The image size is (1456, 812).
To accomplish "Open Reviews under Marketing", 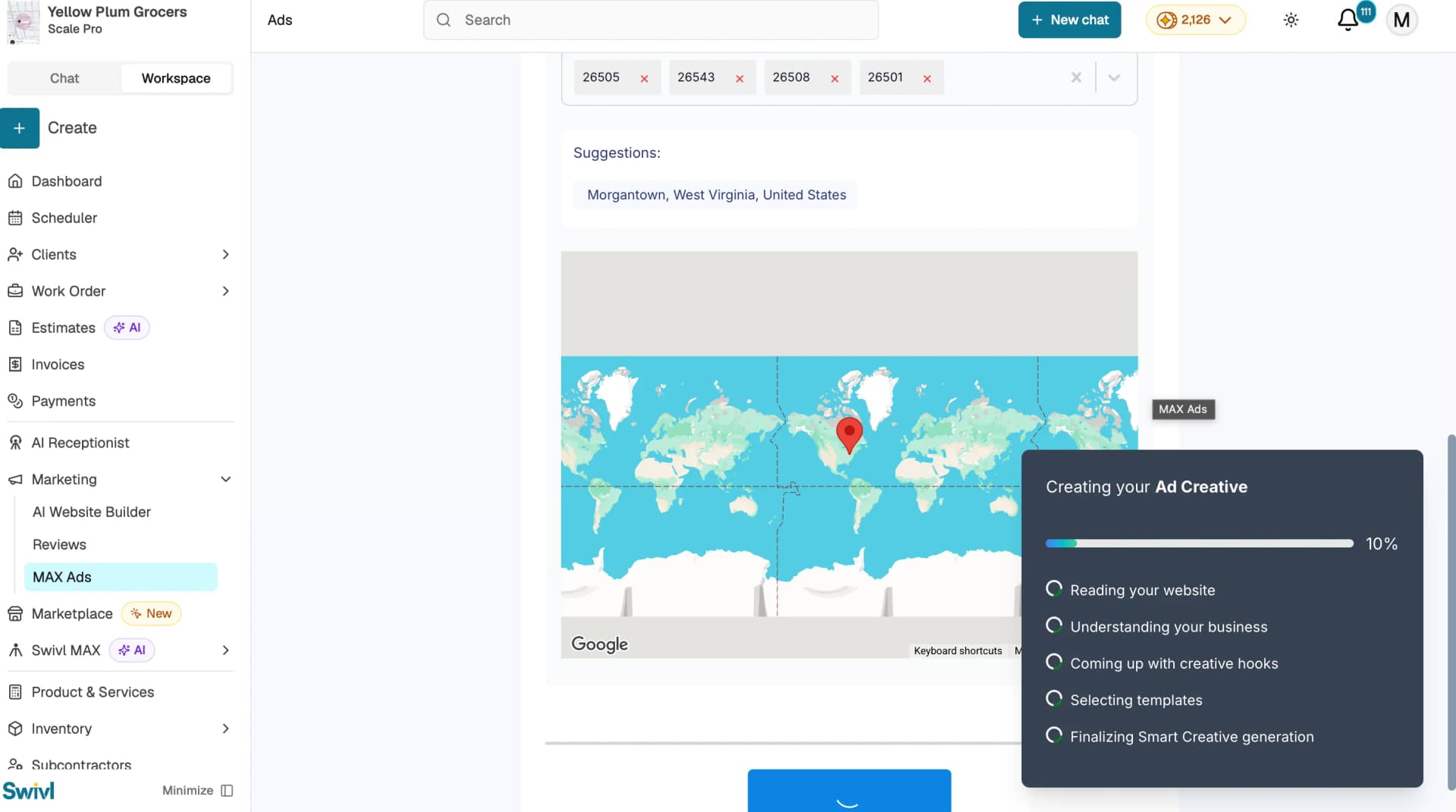I will (59, 544).
